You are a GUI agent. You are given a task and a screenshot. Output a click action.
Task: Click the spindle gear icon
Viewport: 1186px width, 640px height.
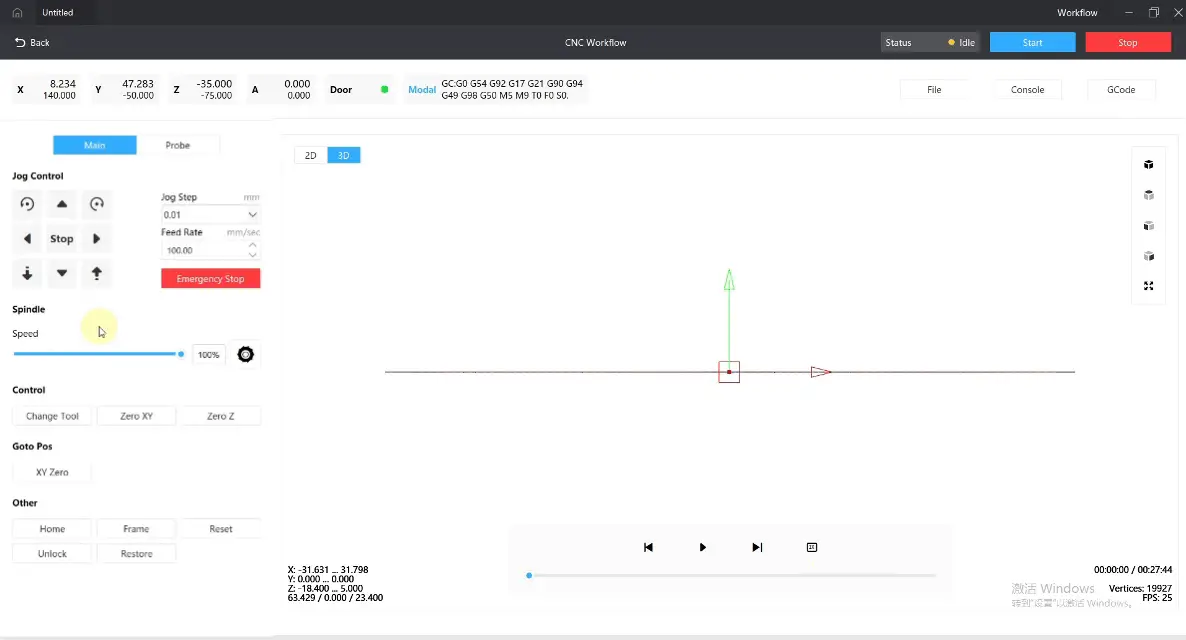click(245, 354)
